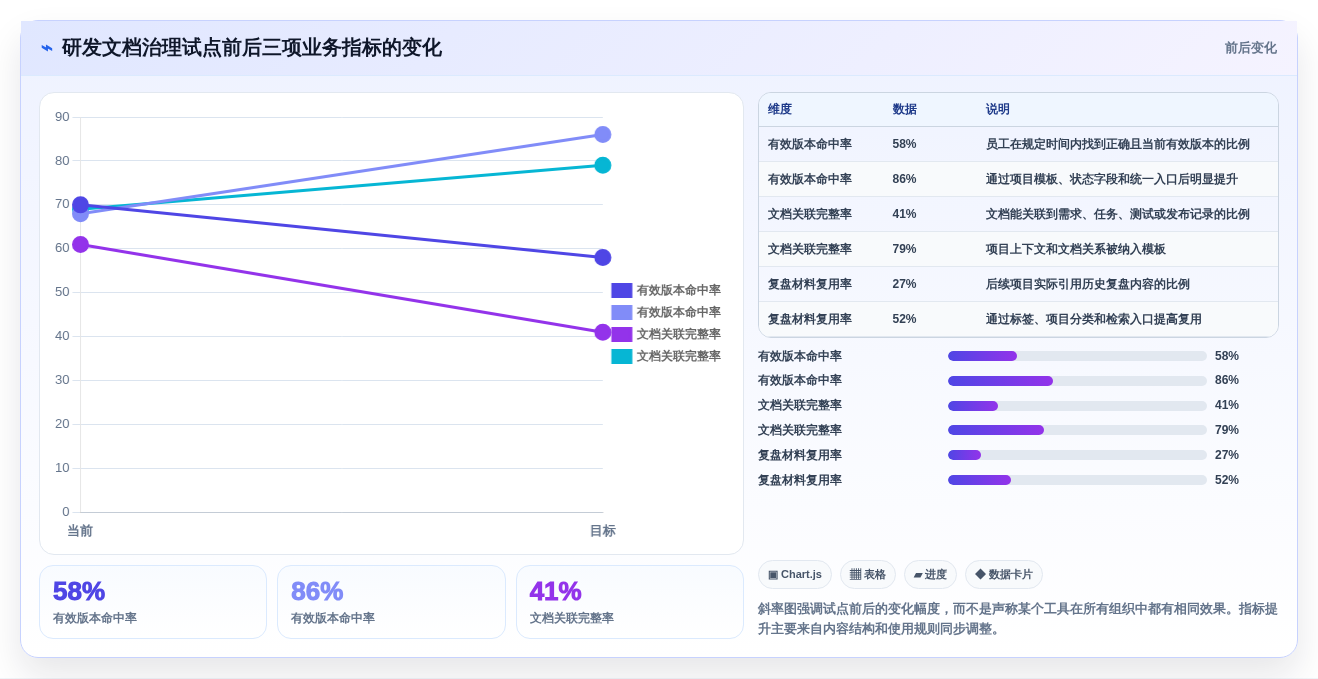Toggle the cyan 文档关联完整率 legend swatch
The width and height of the screenshot is (1318, 679).
point(622,356)
